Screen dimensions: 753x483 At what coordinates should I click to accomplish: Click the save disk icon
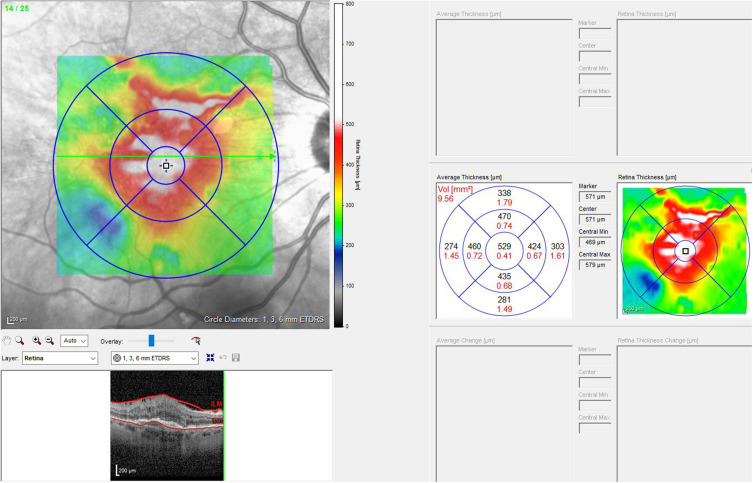(x=235, y=357)
